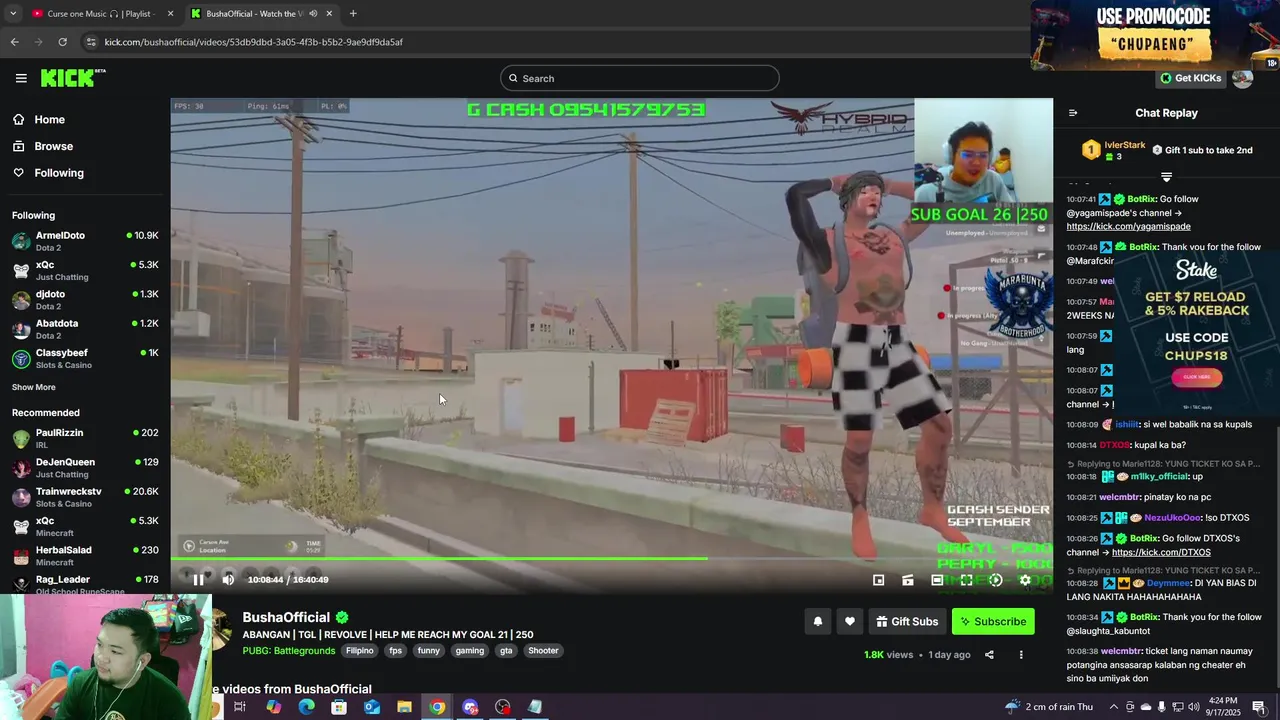Click the Search field
This screenshot has width=1280, height=720.
(640, 78)
